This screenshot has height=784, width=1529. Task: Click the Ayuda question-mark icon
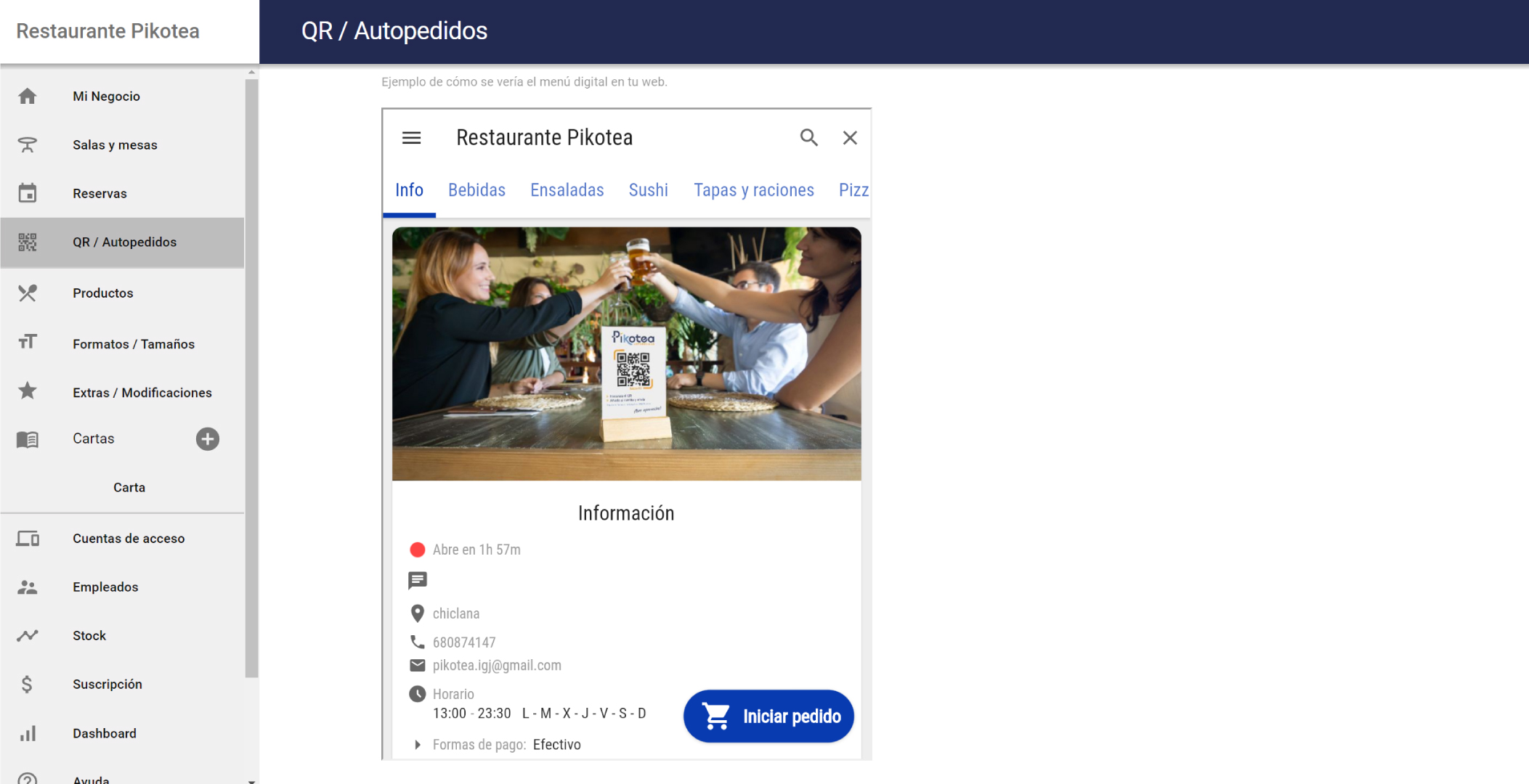click(28, 779)
